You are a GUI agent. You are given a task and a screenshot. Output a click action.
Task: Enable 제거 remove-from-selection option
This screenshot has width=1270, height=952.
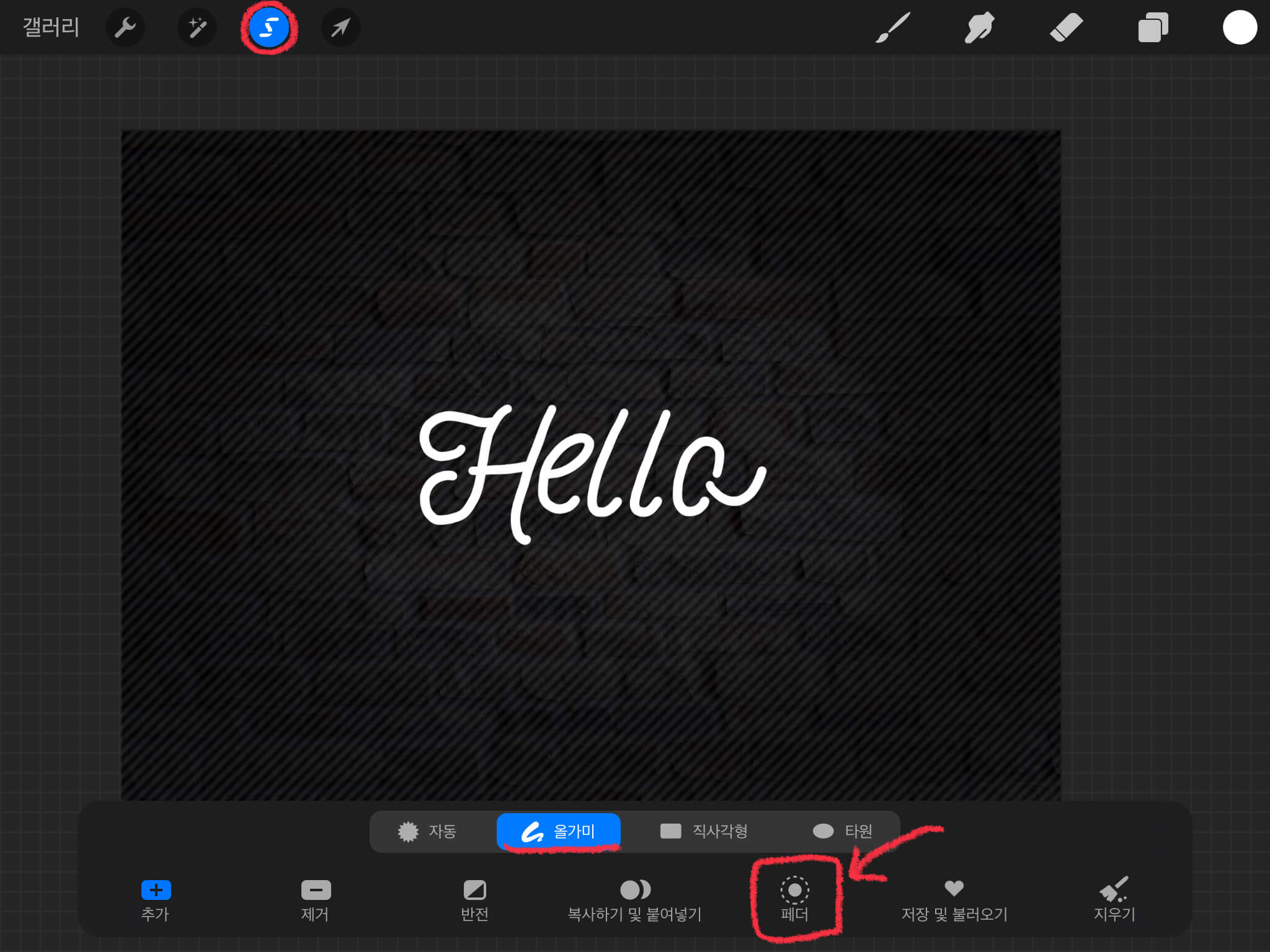click(x=316, y=899)
